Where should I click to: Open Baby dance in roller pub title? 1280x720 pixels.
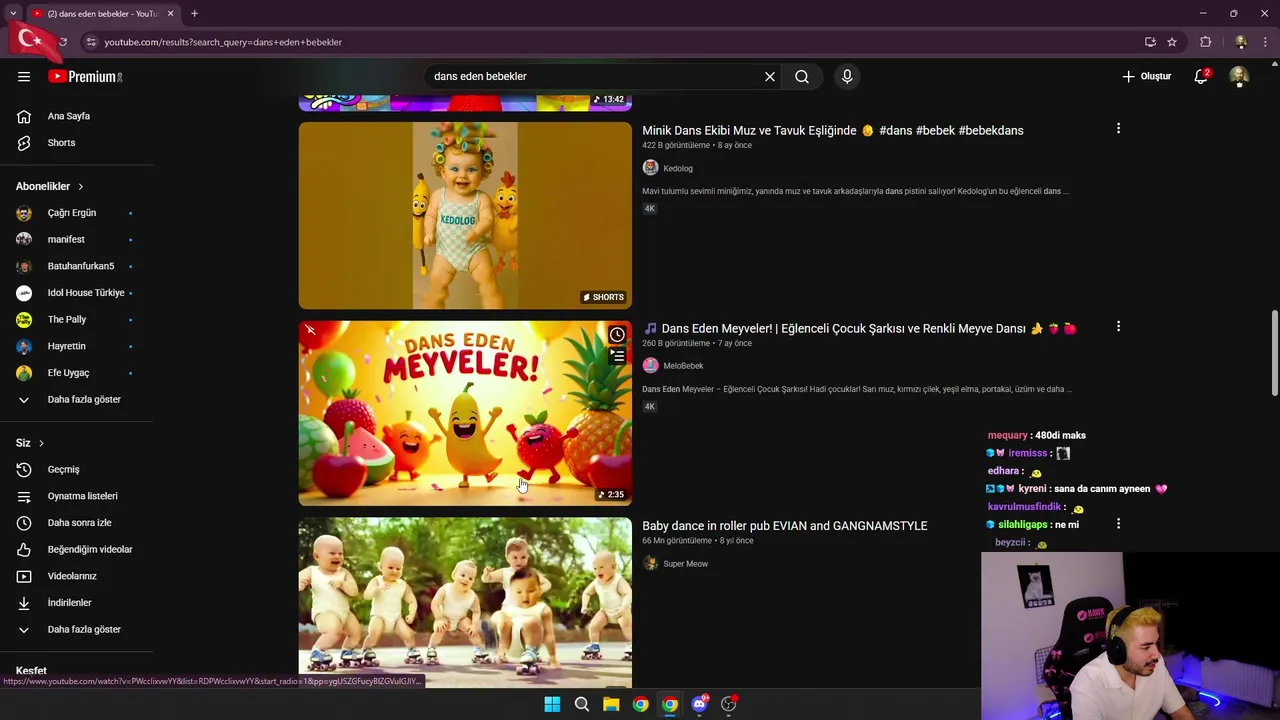pos(784,525)
